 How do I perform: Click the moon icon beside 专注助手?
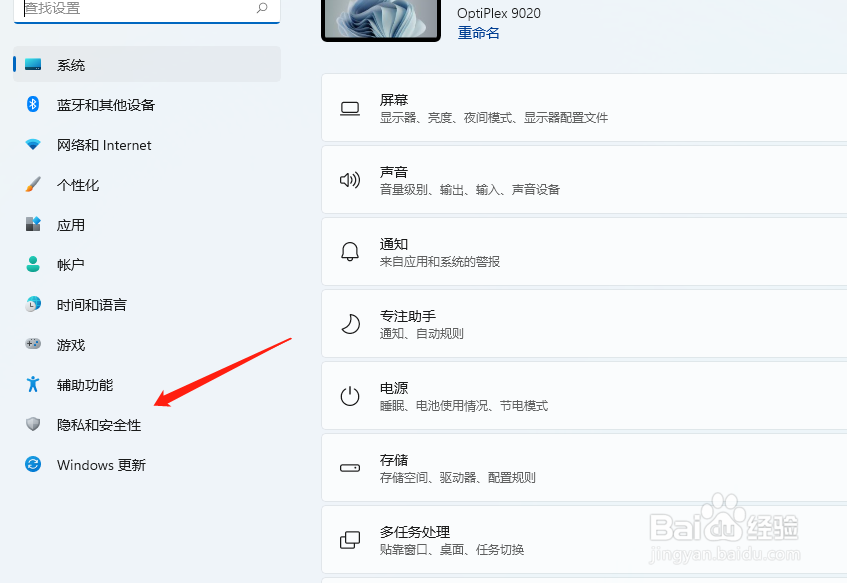tap(350, 324)
